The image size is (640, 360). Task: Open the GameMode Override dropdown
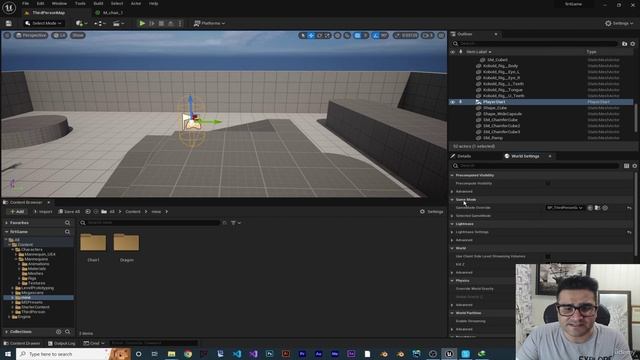coord(565,208)
